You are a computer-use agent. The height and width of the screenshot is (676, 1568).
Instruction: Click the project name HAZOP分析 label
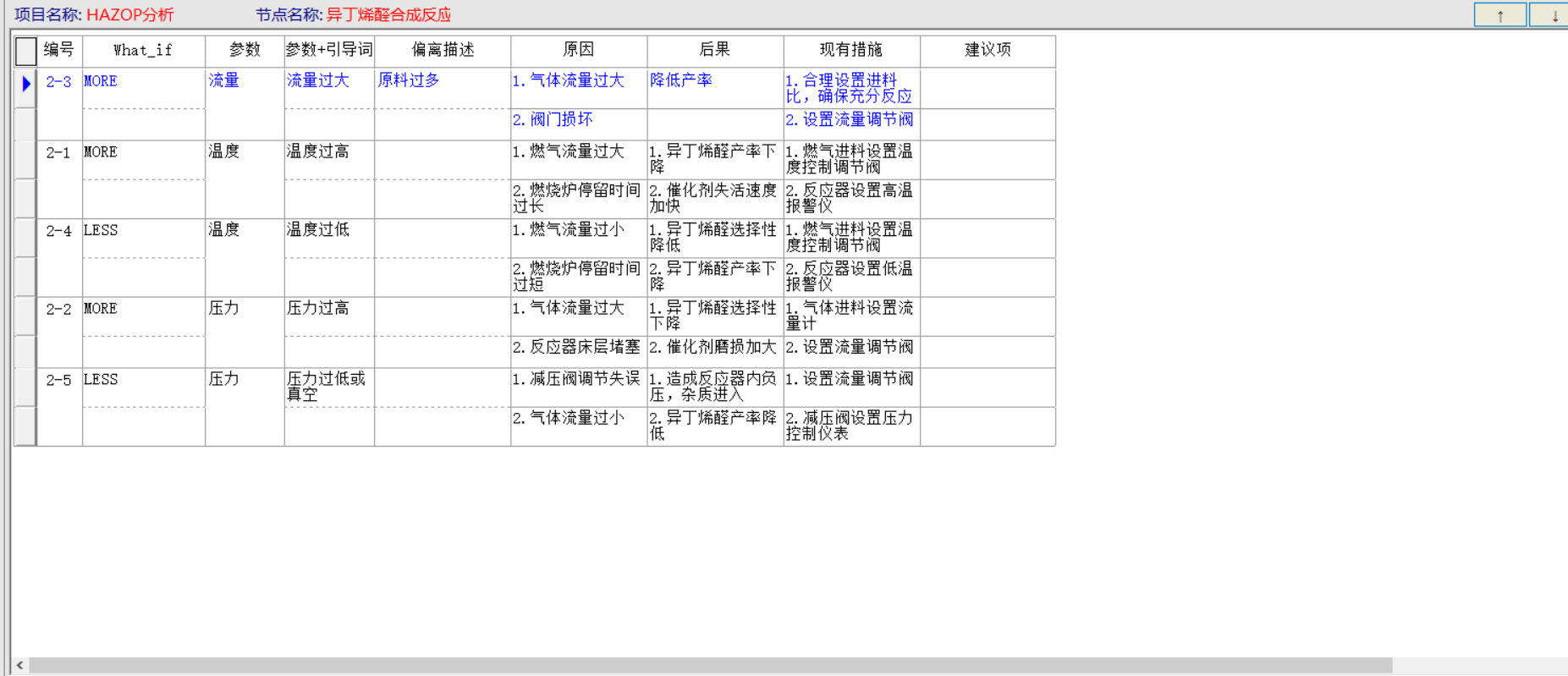[130, 14]
